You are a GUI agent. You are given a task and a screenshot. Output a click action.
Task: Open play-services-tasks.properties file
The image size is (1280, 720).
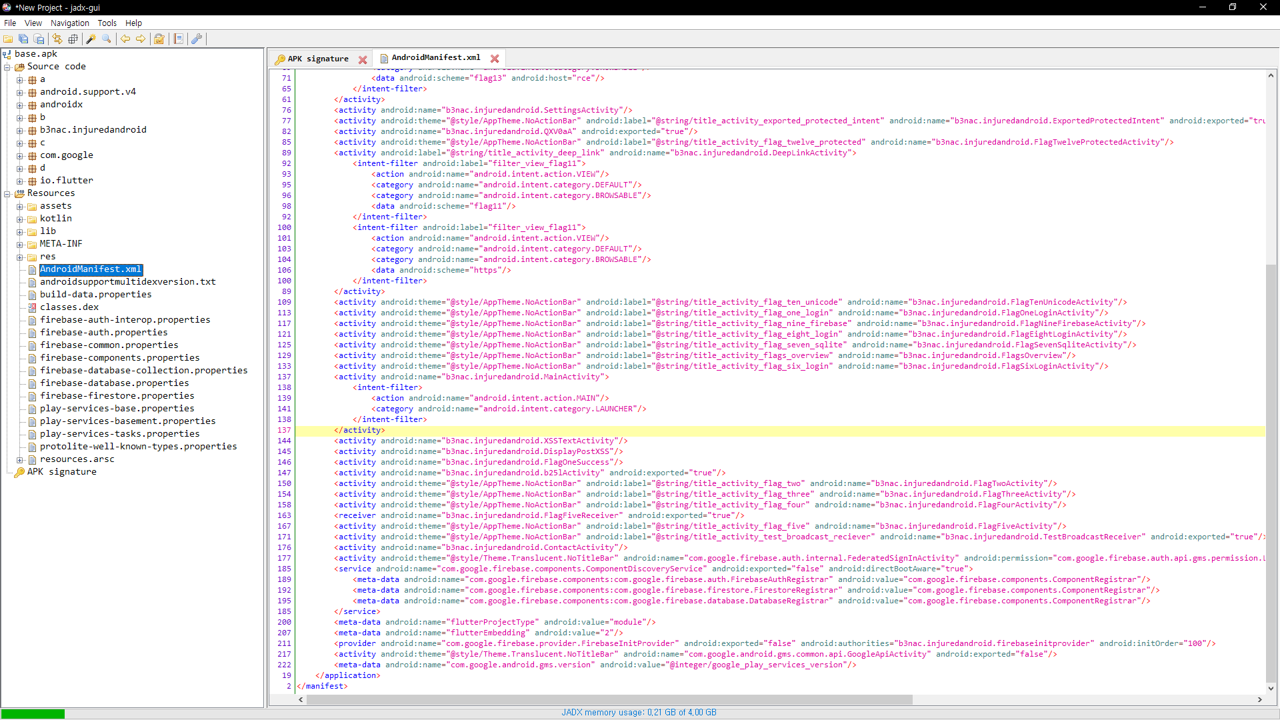click(120, 434)
